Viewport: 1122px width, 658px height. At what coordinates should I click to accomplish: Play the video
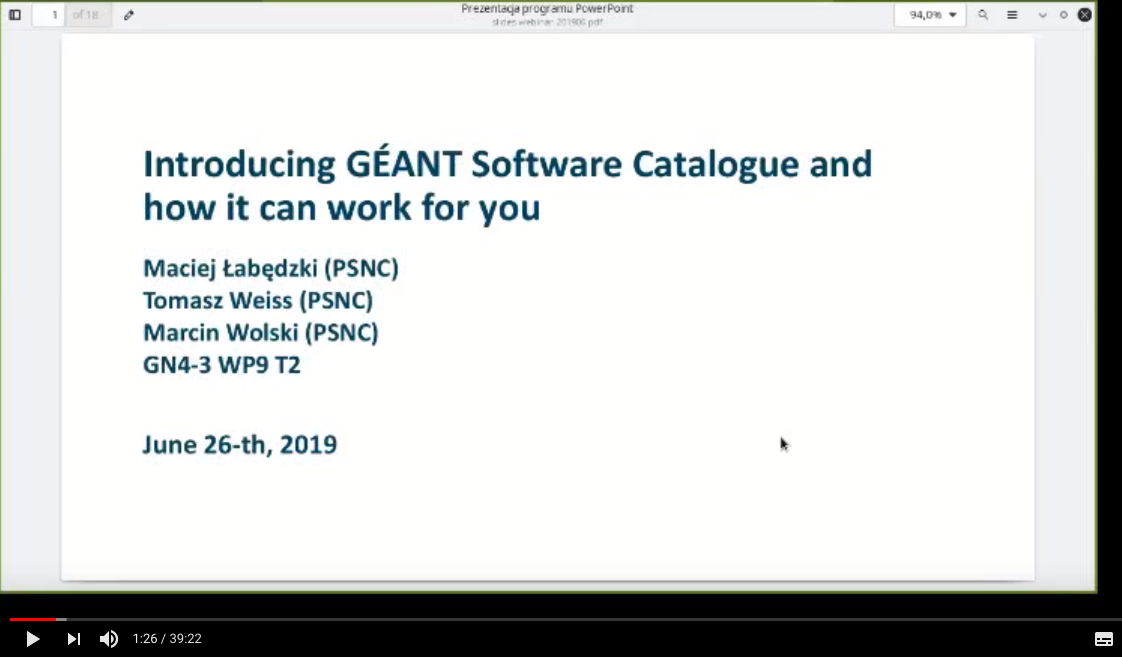(32, 639)
